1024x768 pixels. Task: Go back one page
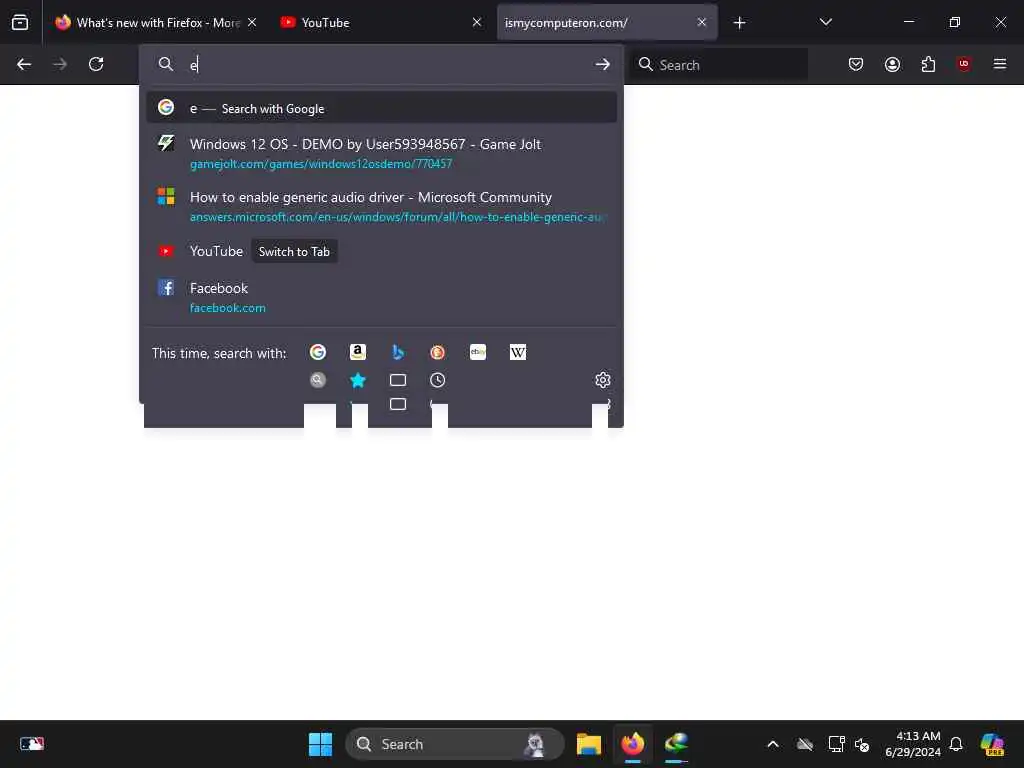pyautogui.click(x=24, y=64)
